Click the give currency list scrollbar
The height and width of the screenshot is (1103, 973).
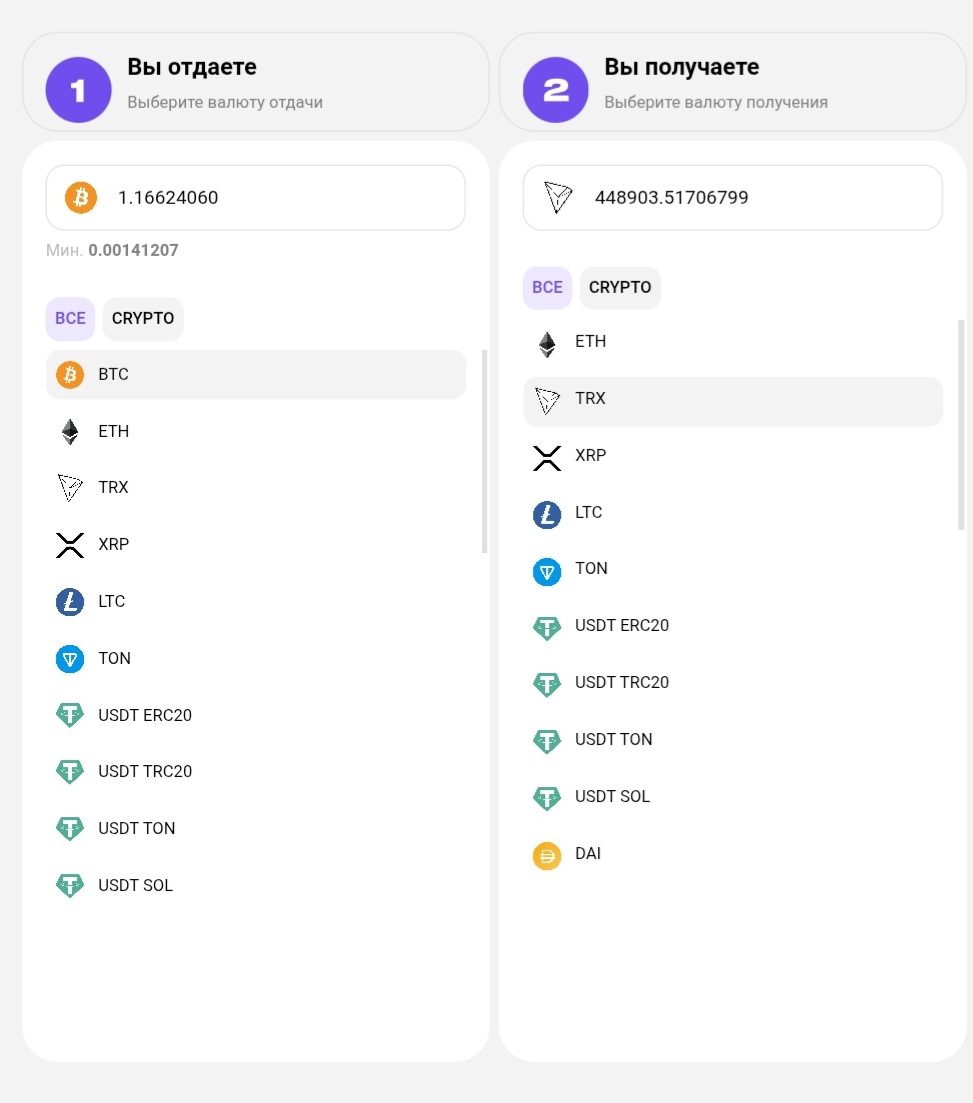(x=485, y=451)
